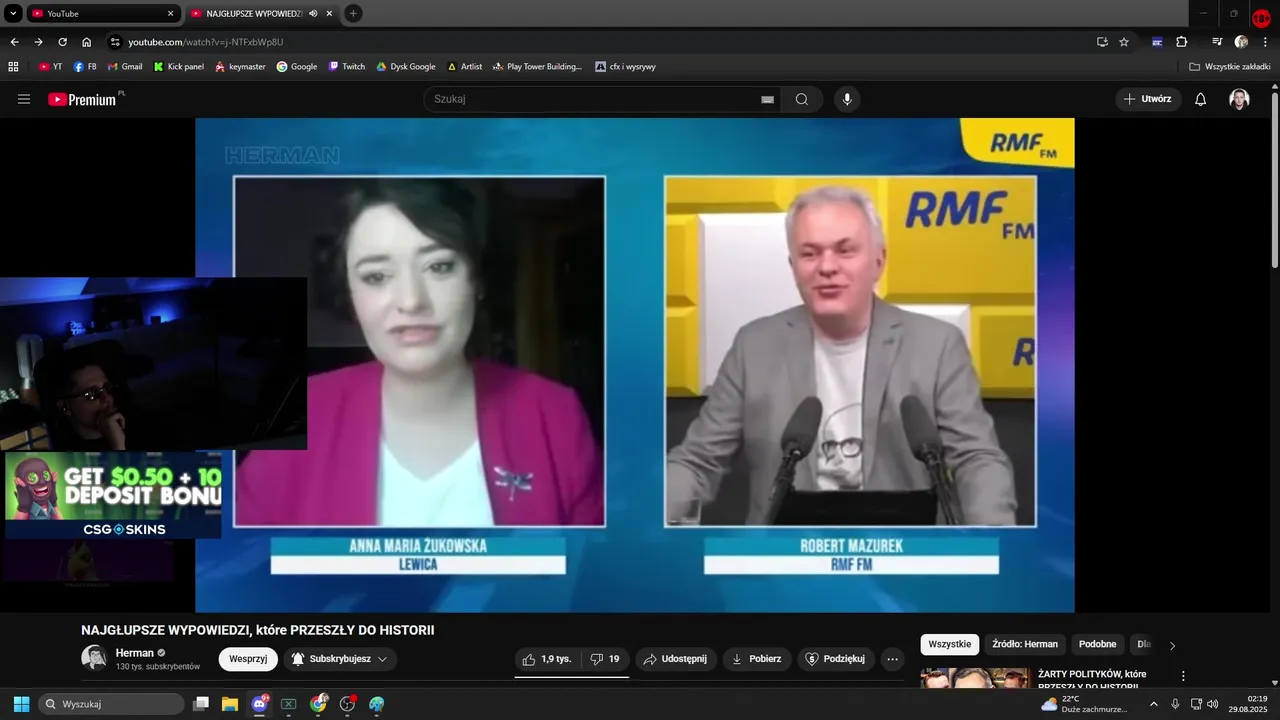Open the apps grid in bookmarks bar

pos(13,67)
